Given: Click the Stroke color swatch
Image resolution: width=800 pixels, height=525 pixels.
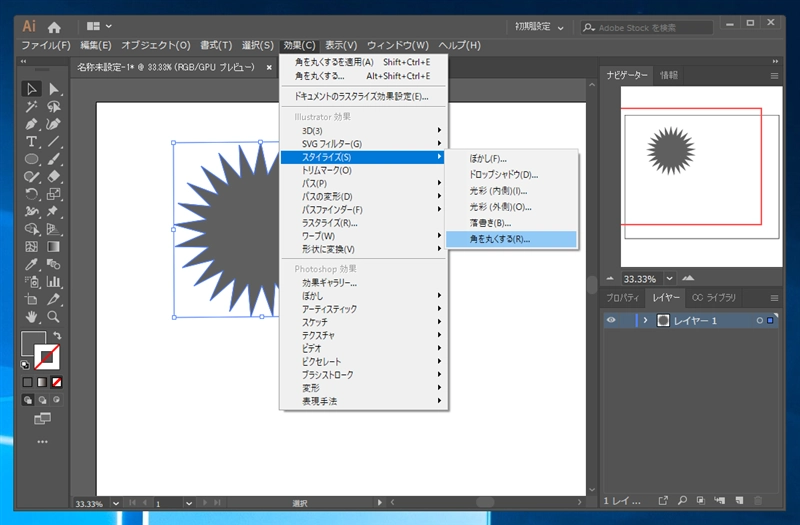Looking at the screenshot, I should pyautogui.click(x=47, y=357).
